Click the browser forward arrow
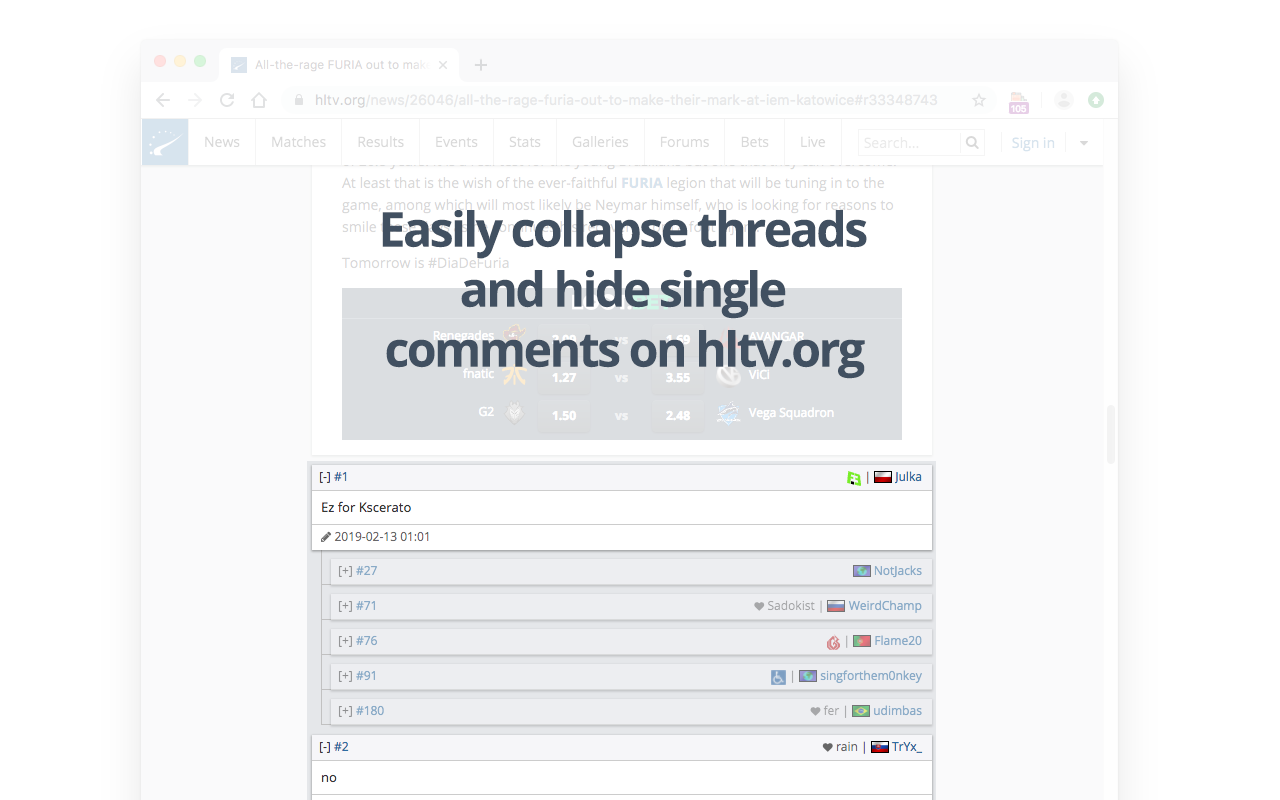The width and height of the screenshot is (1280, 800). tap(195, 100)
